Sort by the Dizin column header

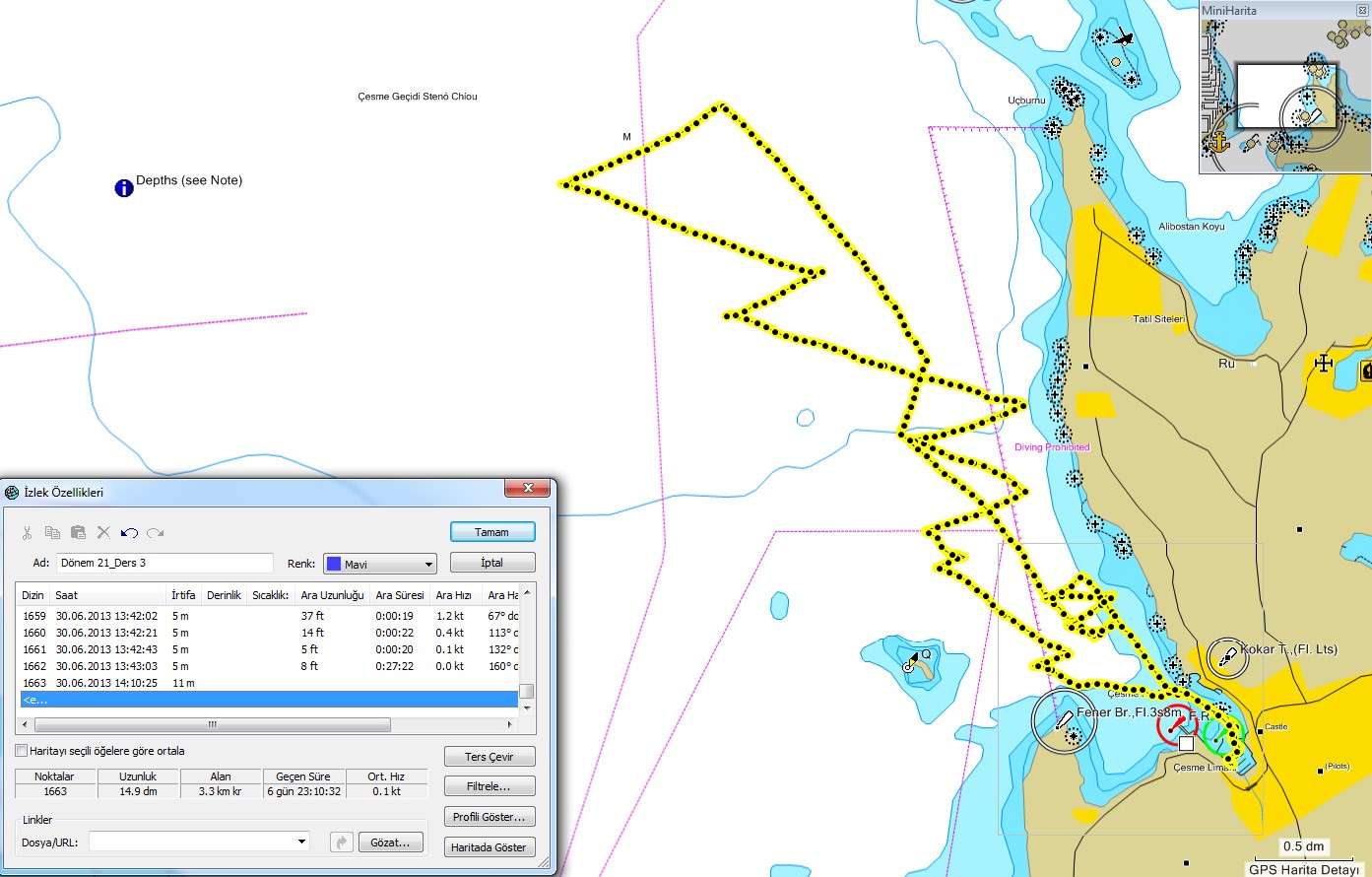(x=33, y=595)
